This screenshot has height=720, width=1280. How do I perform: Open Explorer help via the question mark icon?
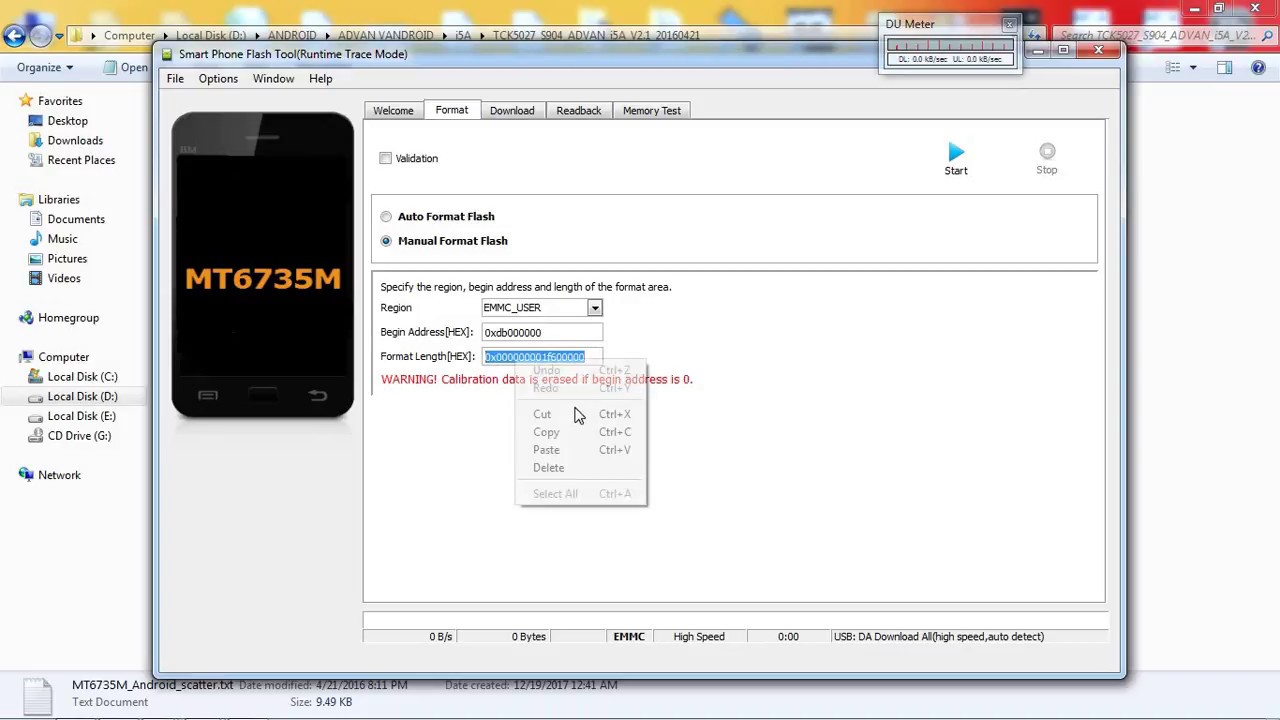coord(1258,67)
